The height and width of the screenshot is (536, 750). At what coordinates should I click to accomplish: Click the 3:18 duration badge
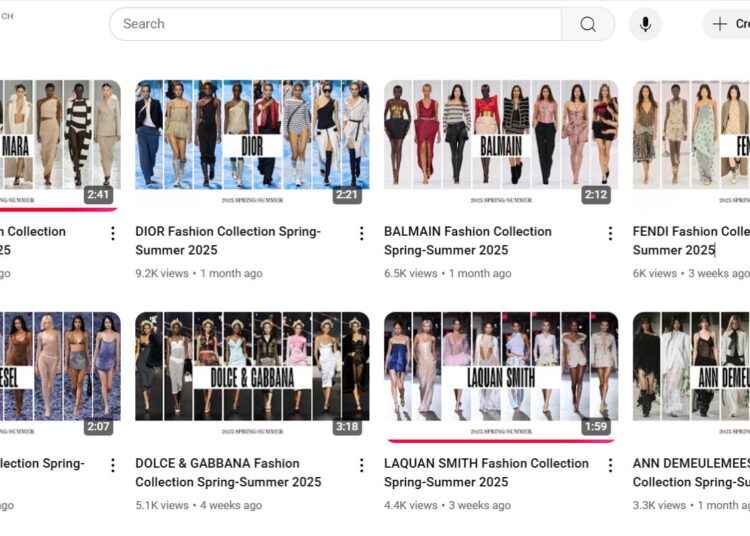coord(347,427)
